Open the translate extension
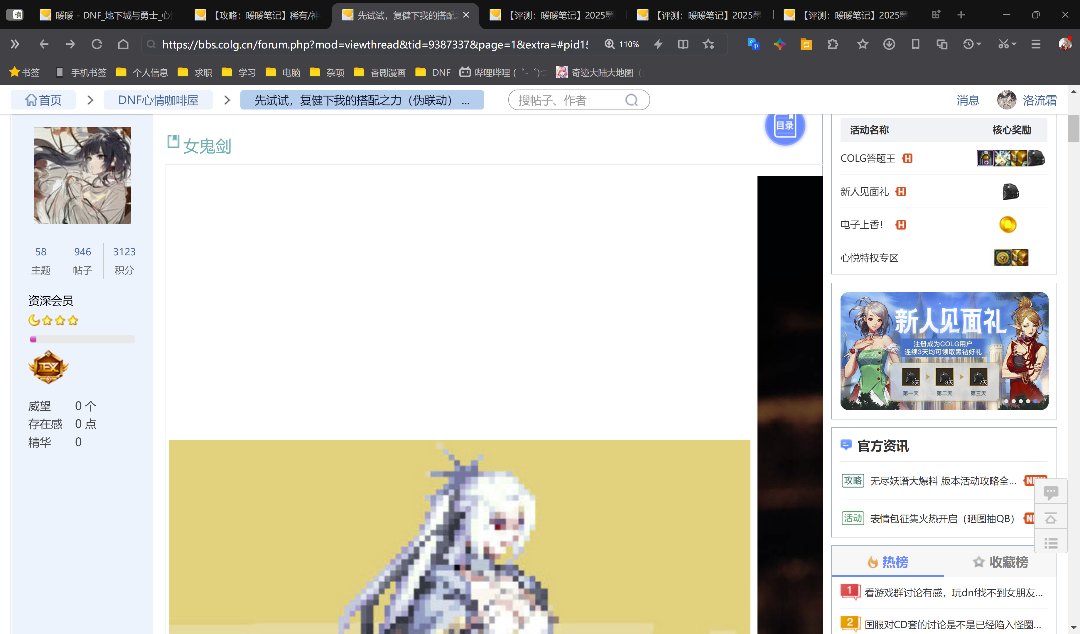Viewport: 1080px width, 634px height. 754,44
